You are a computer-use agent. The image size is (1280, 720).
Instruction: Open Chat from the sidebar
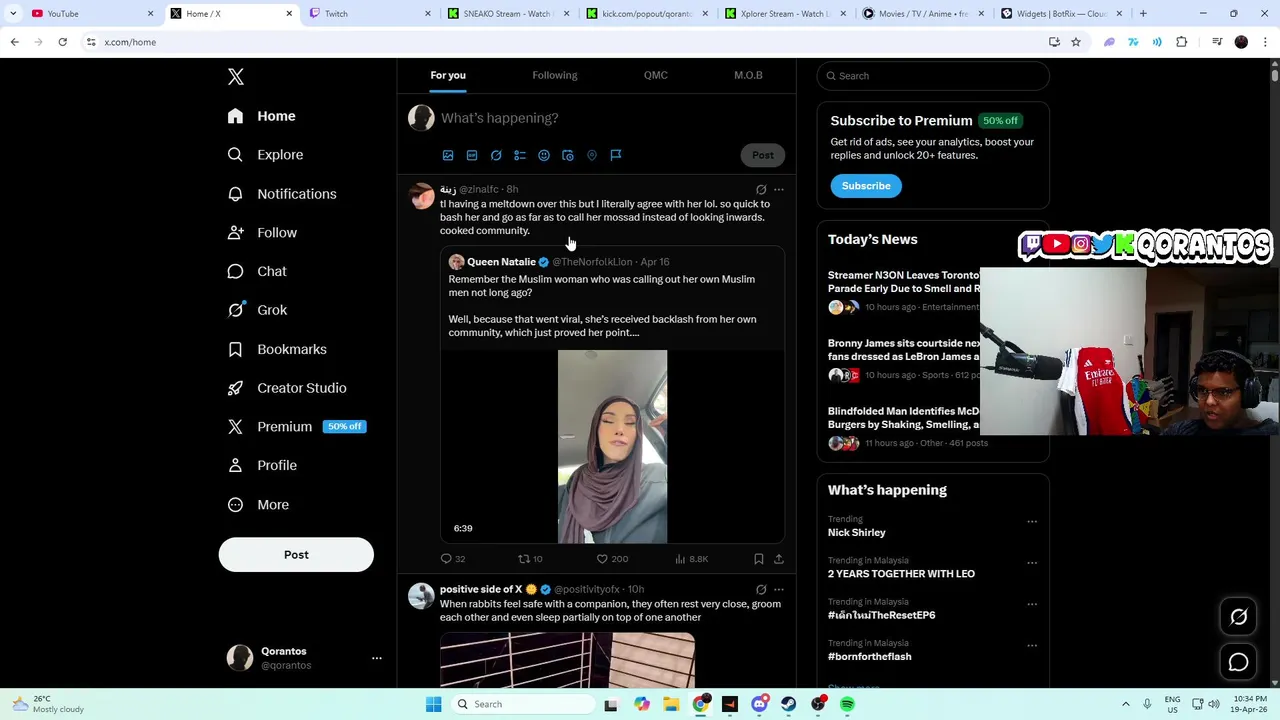(x=257, y=271)
